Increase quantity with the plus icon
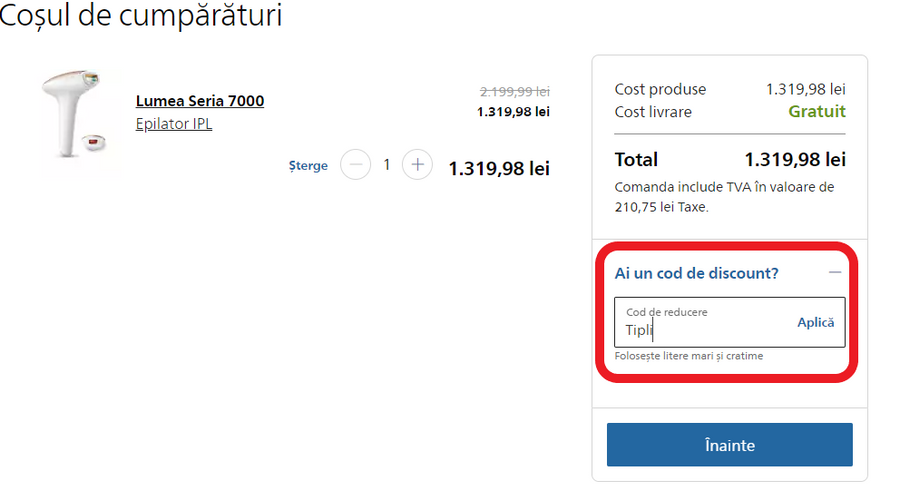This screenshot has height=492, width=900. click(x=417, y=165)
